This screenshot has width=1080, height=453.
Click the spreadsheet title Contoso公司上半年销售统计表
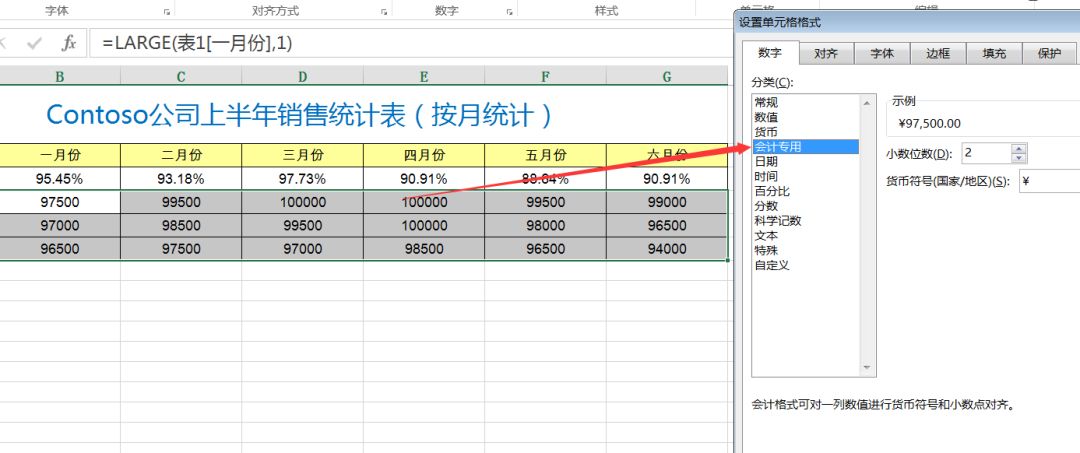coord(300,115)
